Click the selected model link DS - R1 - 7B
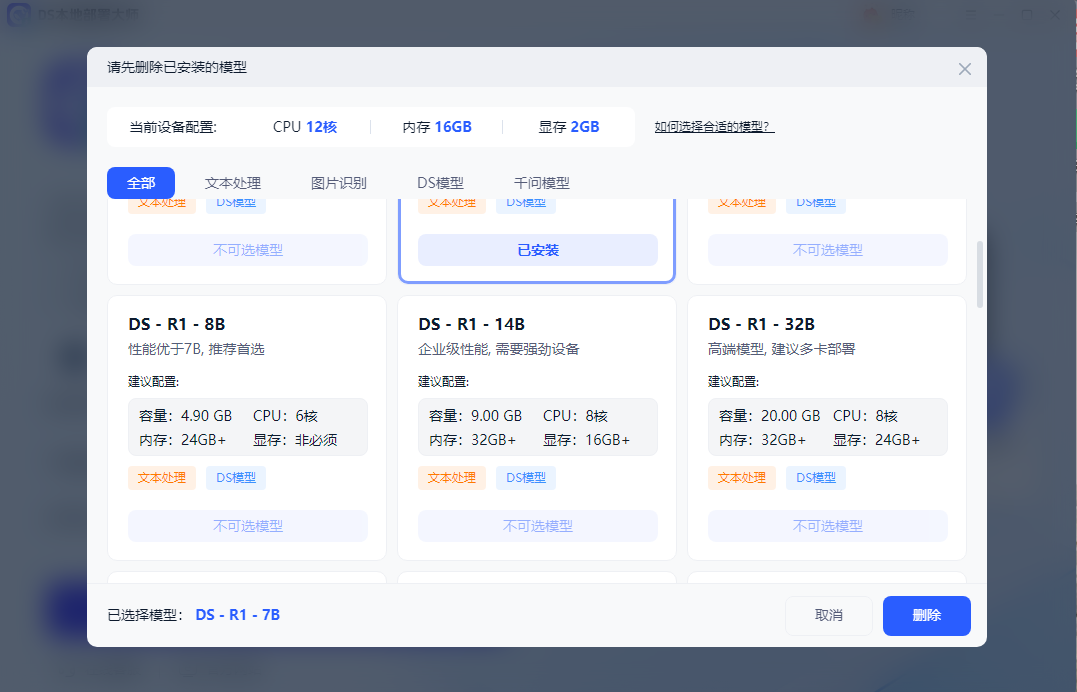This screenshot has width=1077, height=692. pos(236,615)
